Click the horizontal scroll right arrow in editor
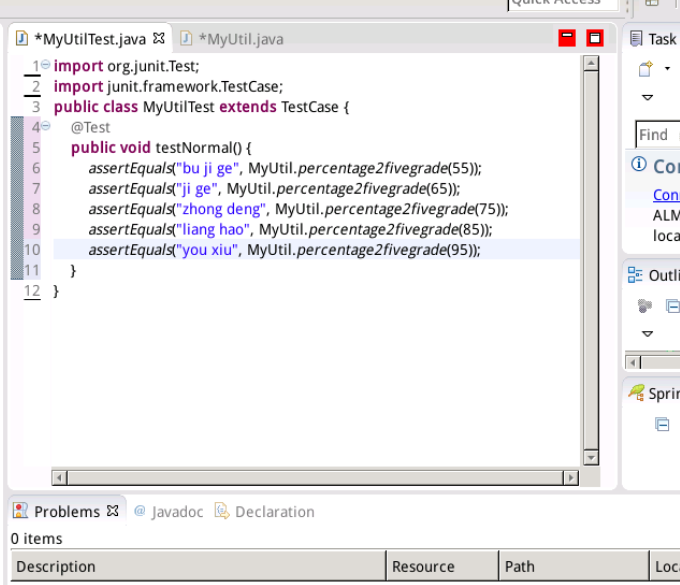 (x=571, y=478)
